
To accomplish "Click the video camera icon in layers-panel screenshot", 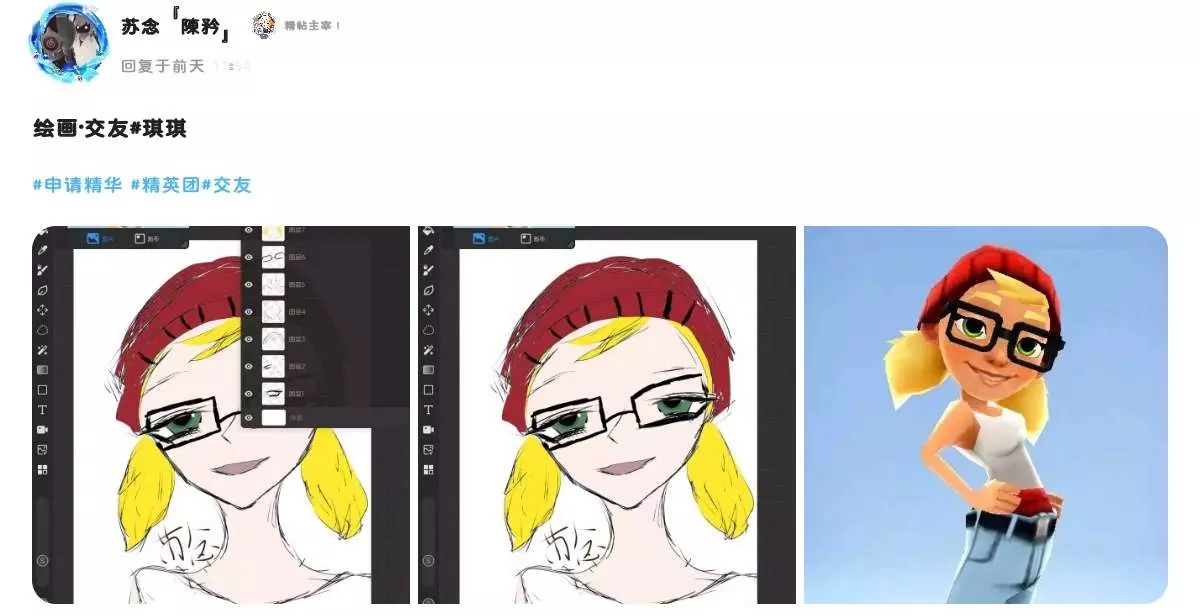I will (43, 430).
